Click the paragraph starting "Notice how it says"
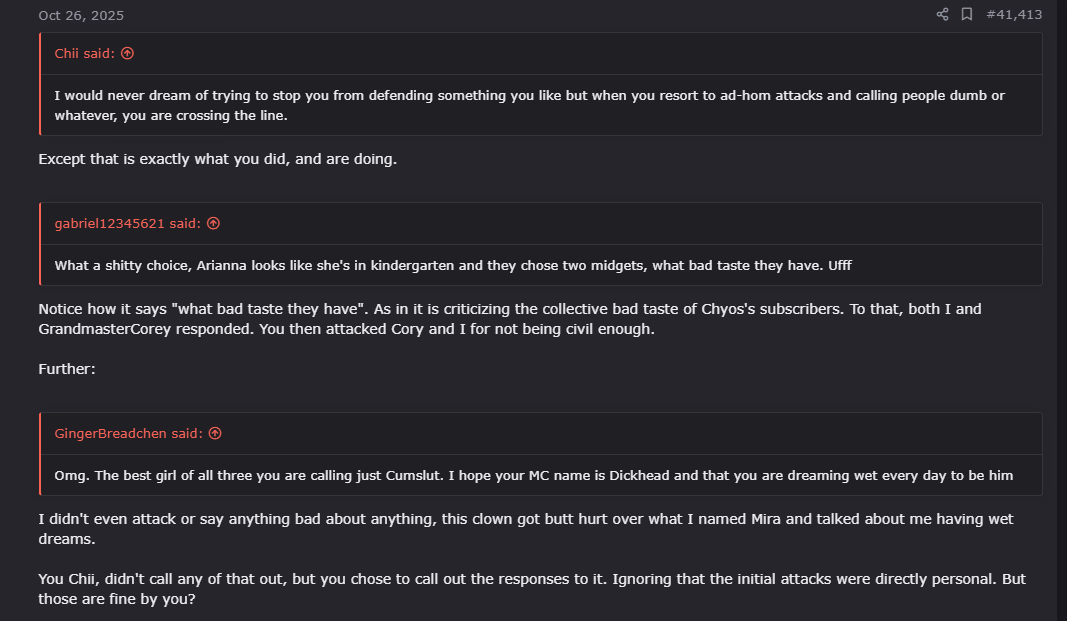Screen dimensions: 1067x621 coord(509,309)
